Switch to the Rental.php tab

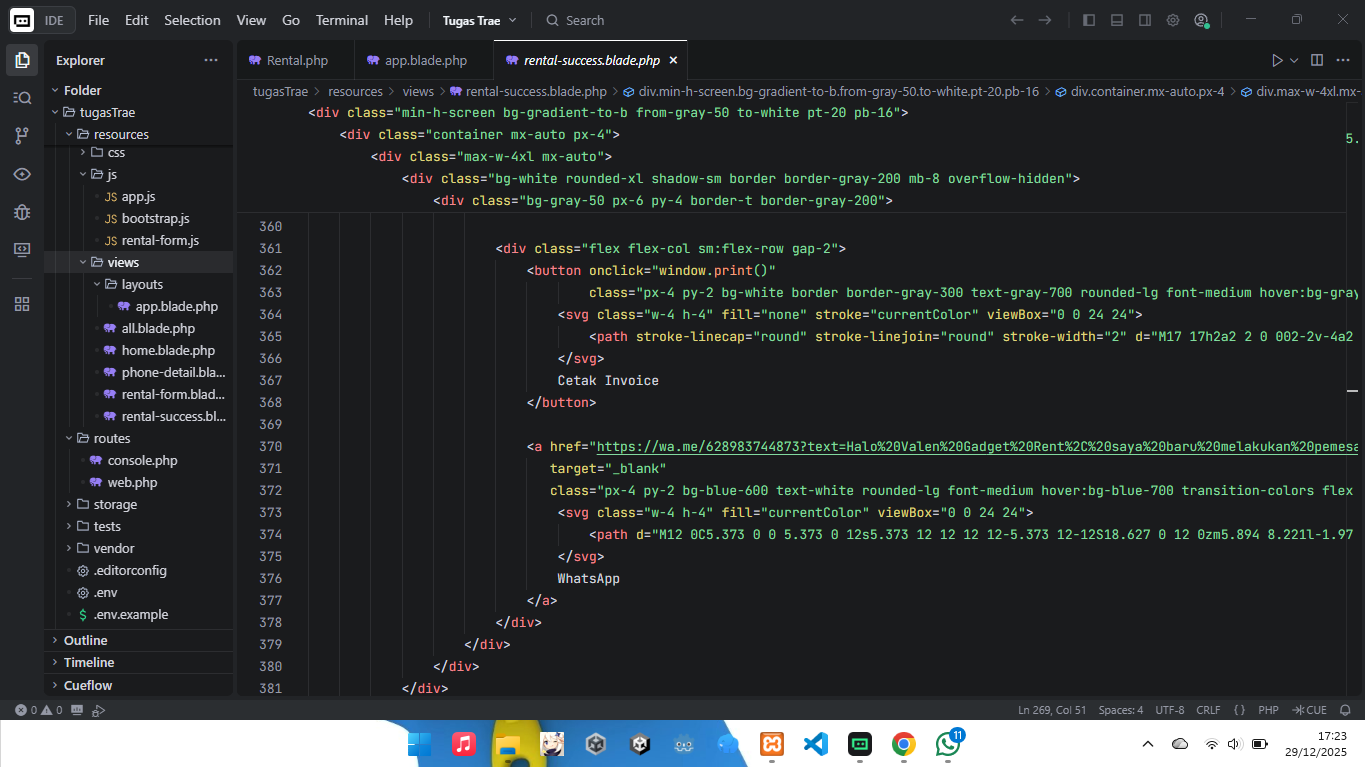pyautogui.click(x=296, y=61)
